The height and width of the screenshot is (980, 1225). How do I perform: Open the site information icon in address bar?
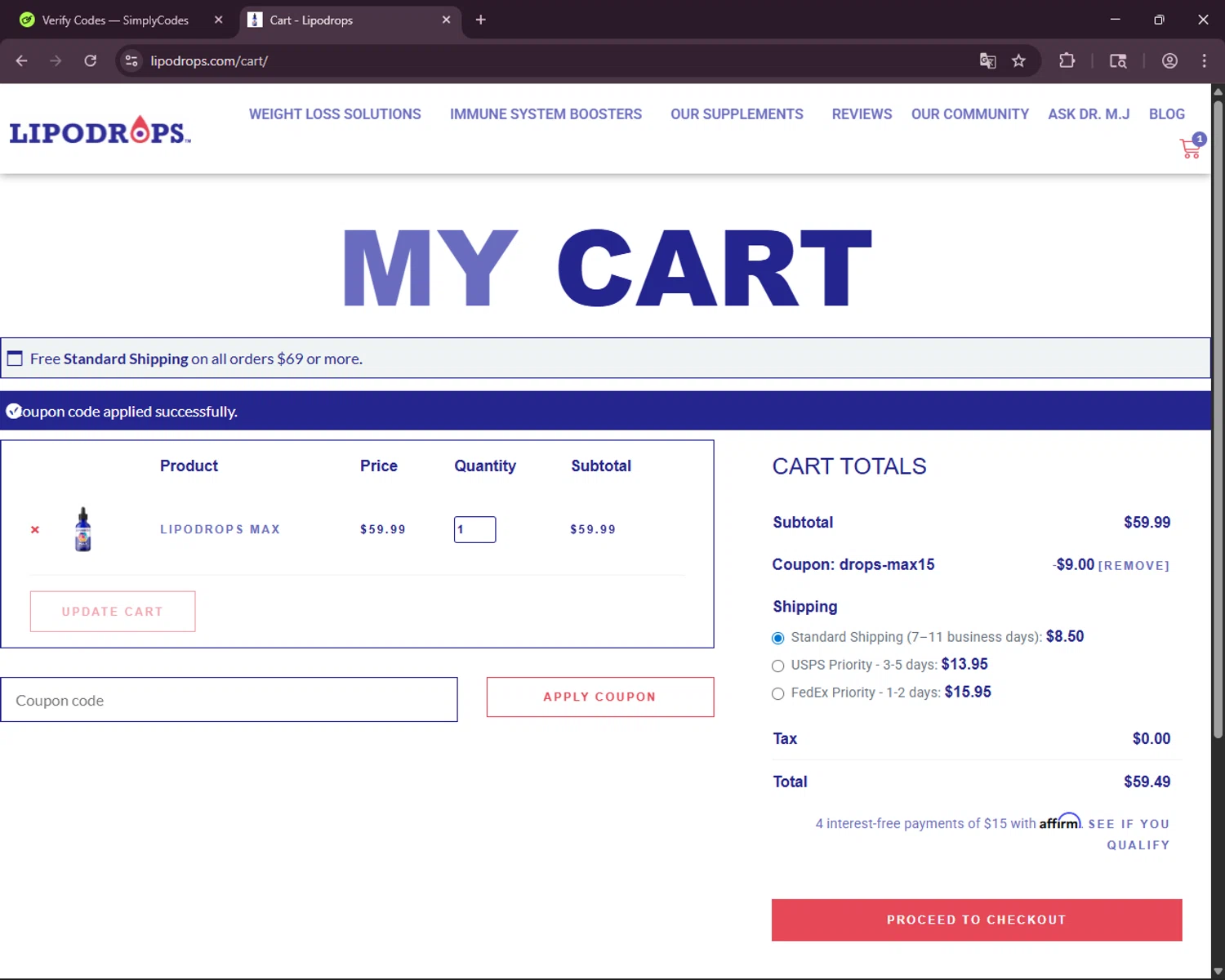tap(131, 60)
